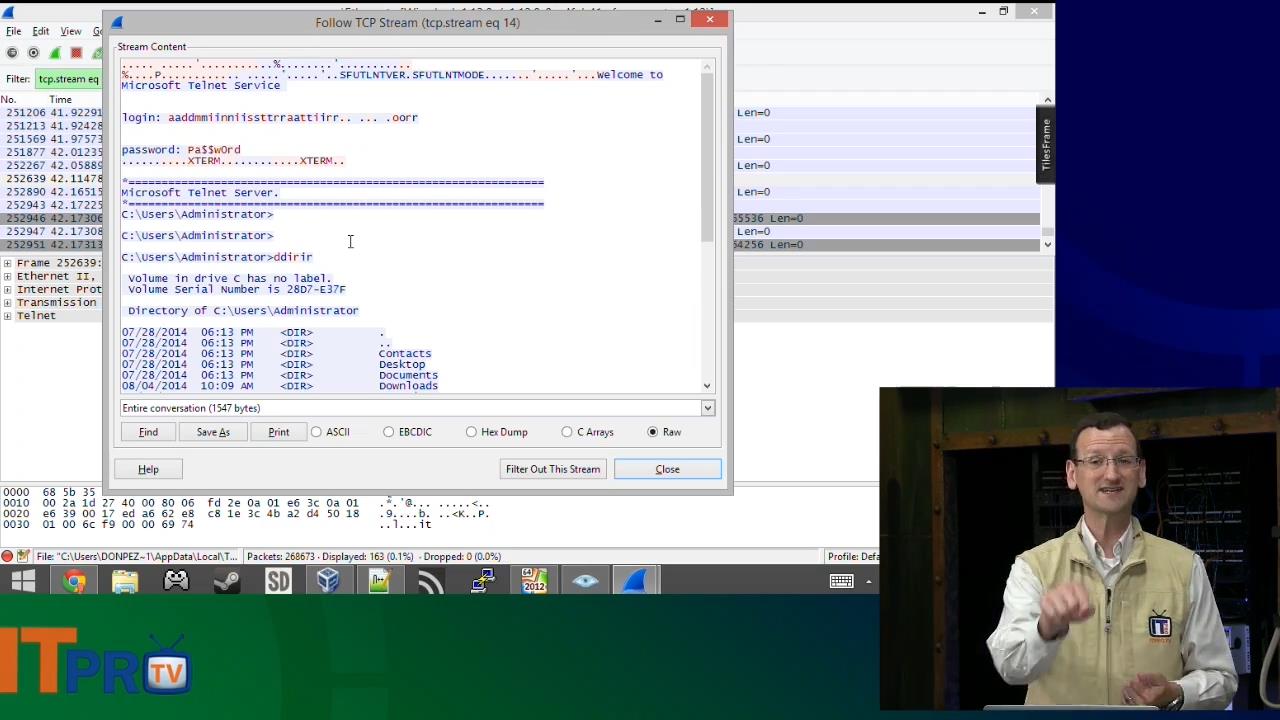Click stream content scroll down arrow
Viewport: 1280px width, 720px height.
pos(707,386)
